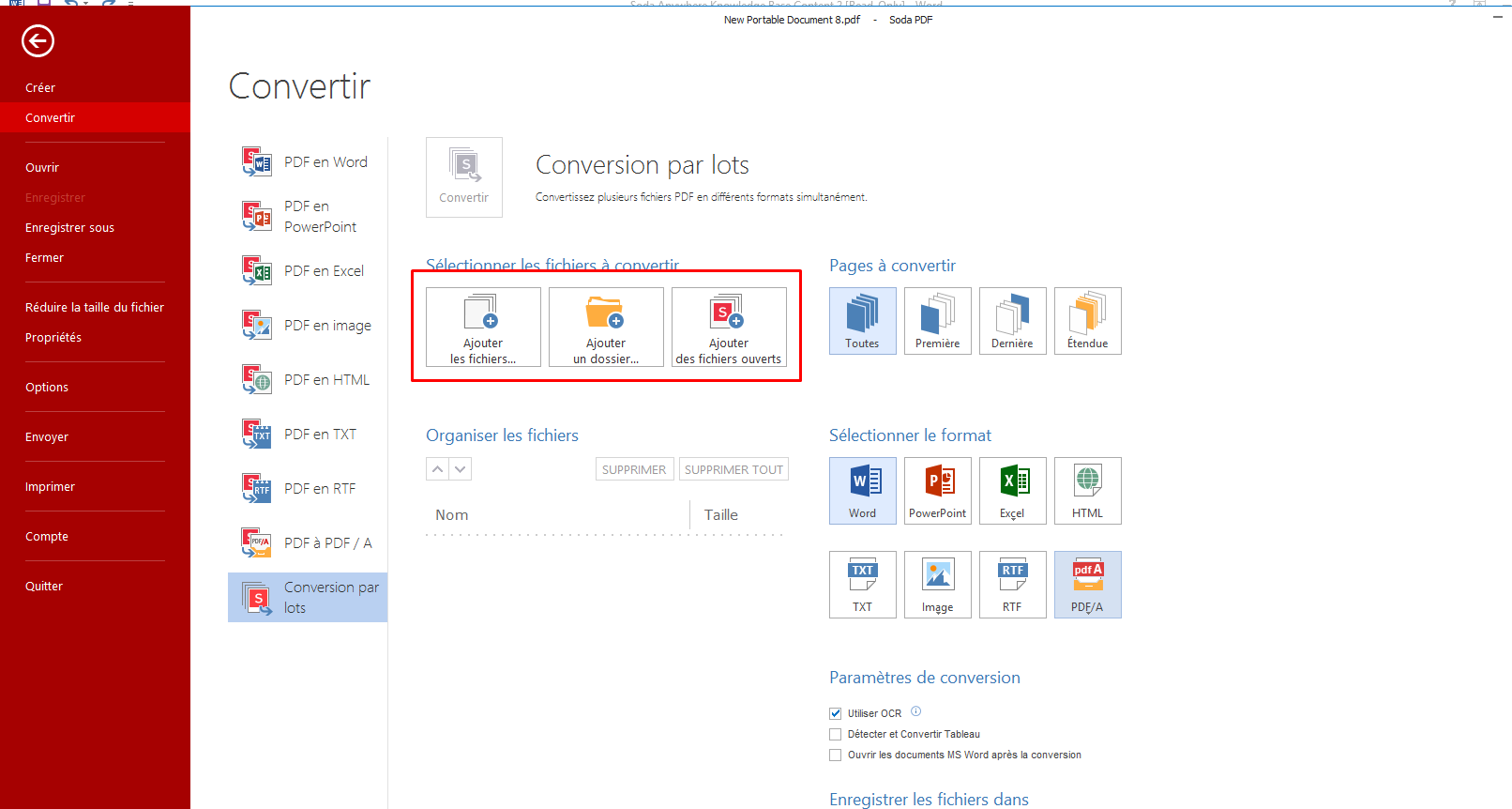Choose PowerPoint output format
This screenshot has height=809, width=1512.
coord(937,490)
